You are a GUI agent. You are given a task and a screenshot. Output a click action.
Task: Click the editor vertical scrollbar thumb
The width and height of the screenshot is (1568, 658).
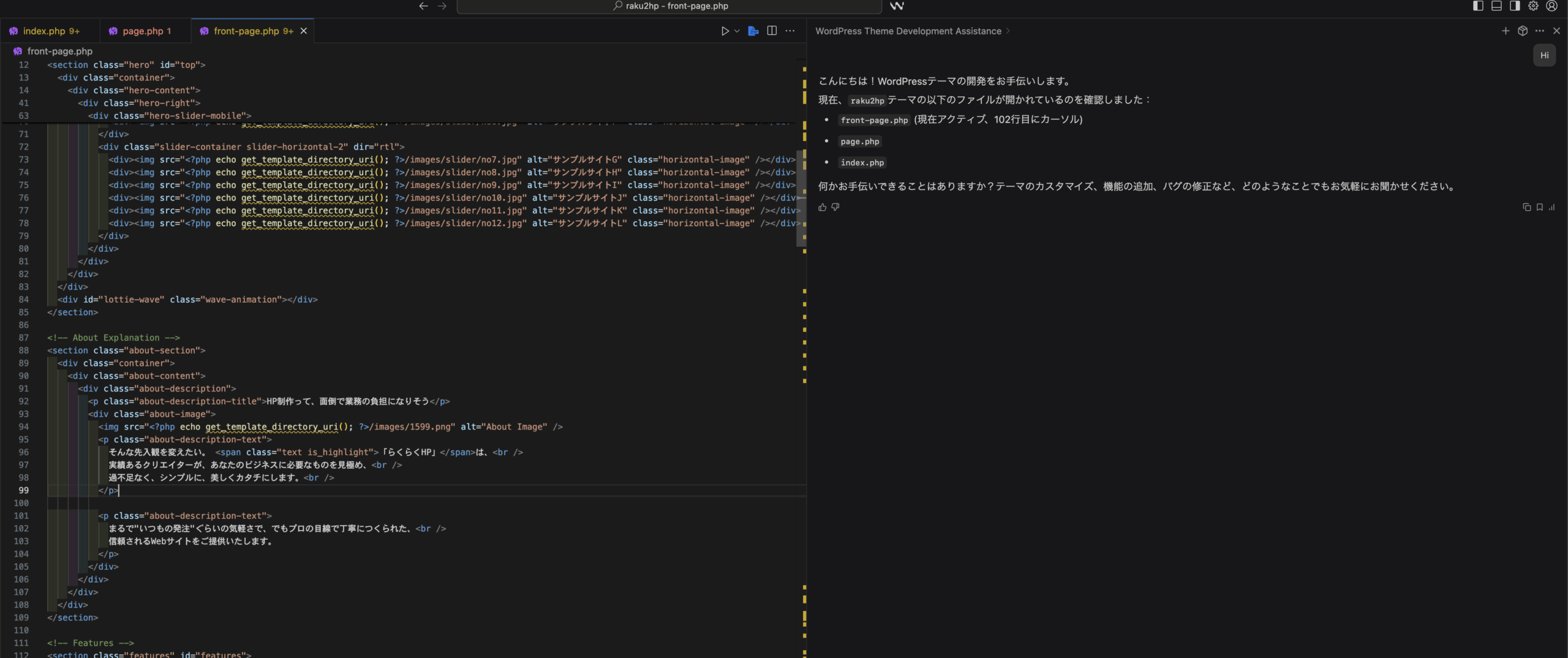800,199
